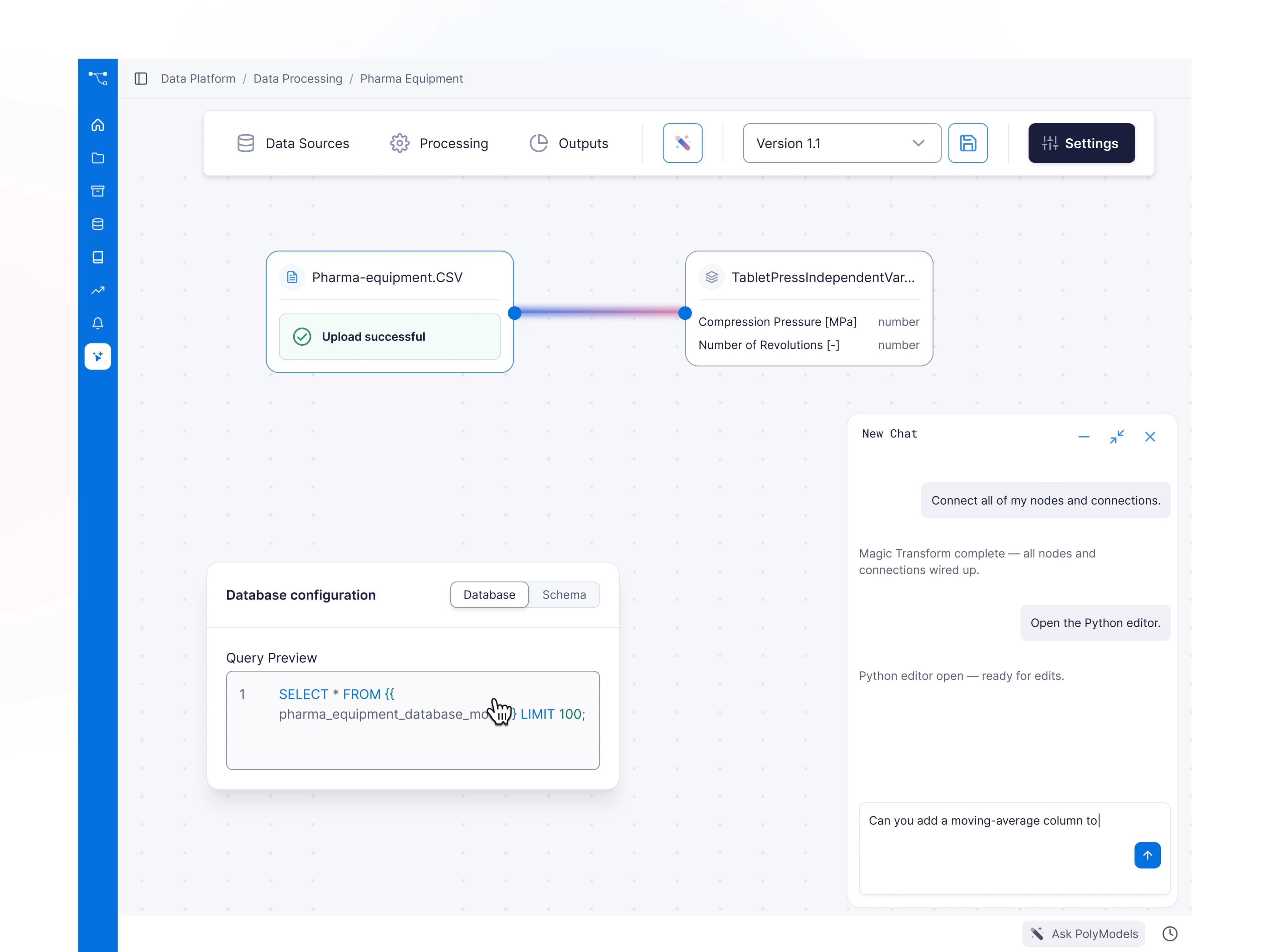Click the Ask PolyModels button
Image resolution: width=1283 pixels, height=952 pixels.
pyautogui.click(x=1083, y=934)
